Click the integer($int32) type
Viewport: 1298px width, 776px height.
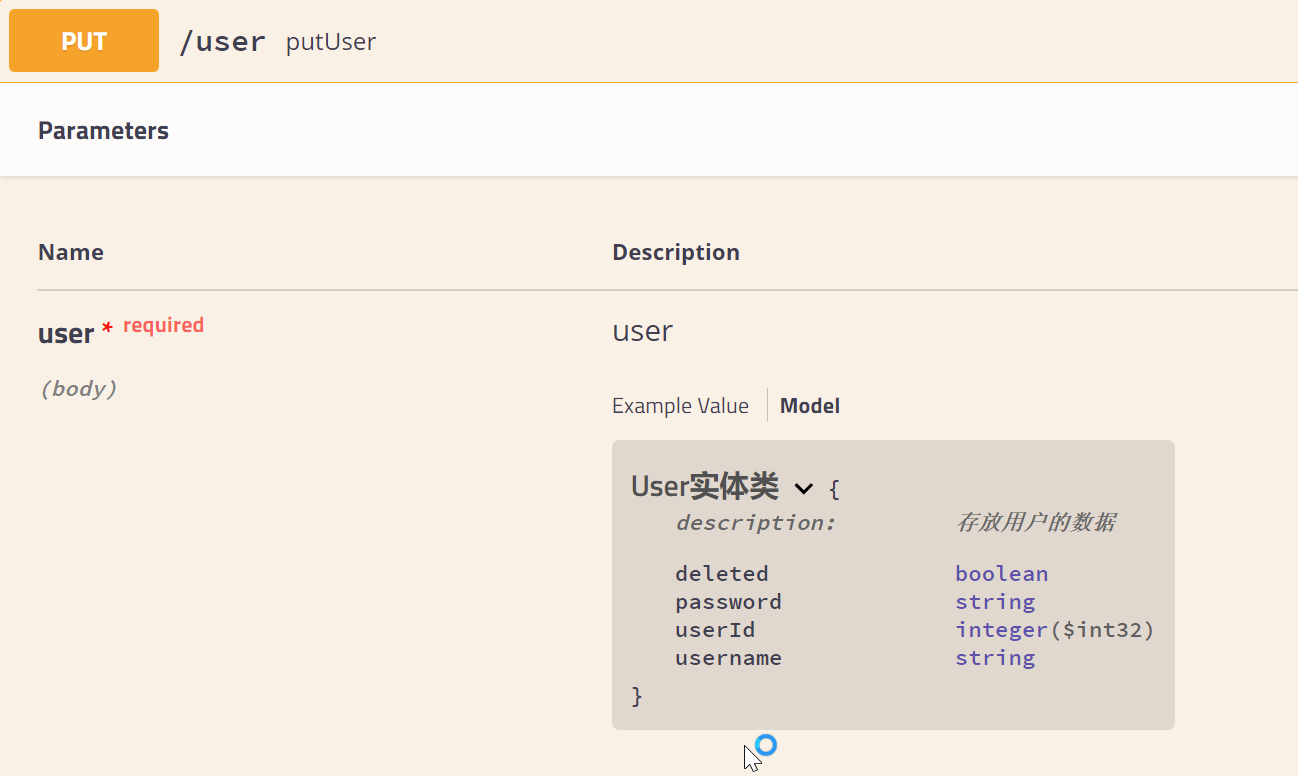(x=1055, y=630)
